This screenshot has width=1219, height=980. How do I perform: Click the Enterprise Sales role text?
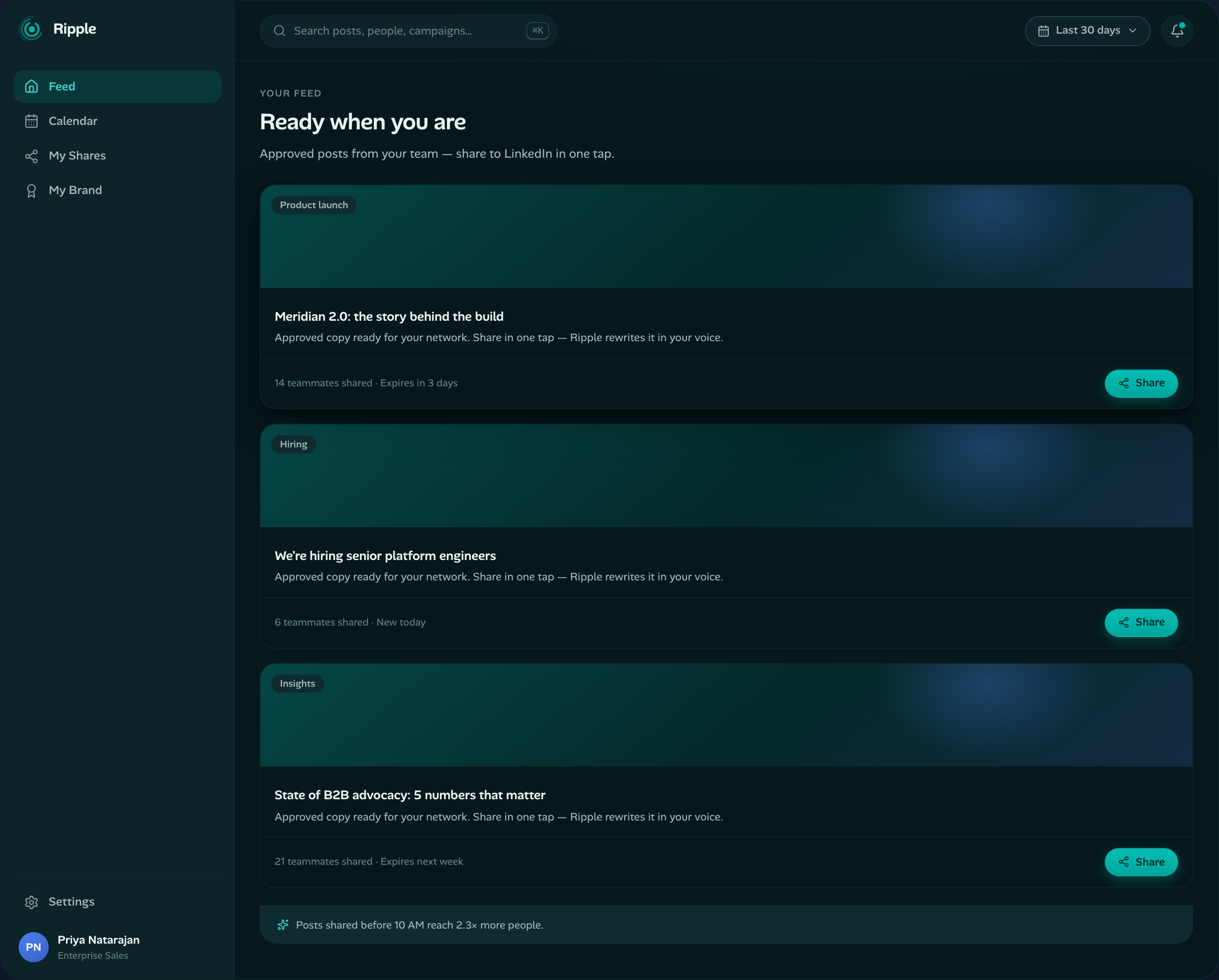[93, 955]
